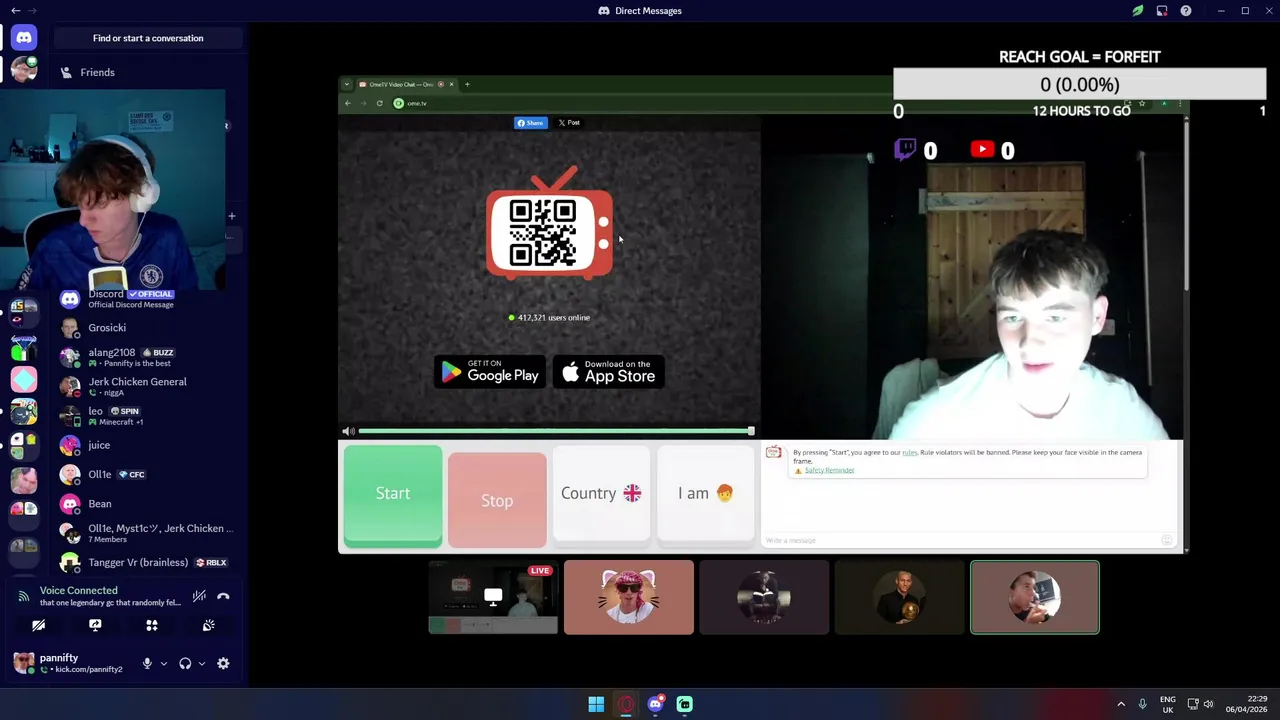1280x720 pixels.
Task: Expand audio output options arrow
Action: pos(201,663)
